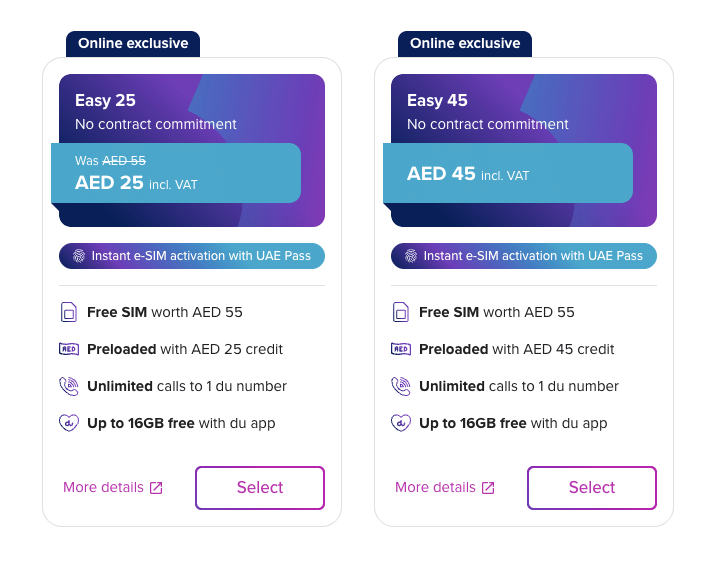Click the Easy 45 plan title
Viewport: 714px width, 568px height.
click(437, 100)
